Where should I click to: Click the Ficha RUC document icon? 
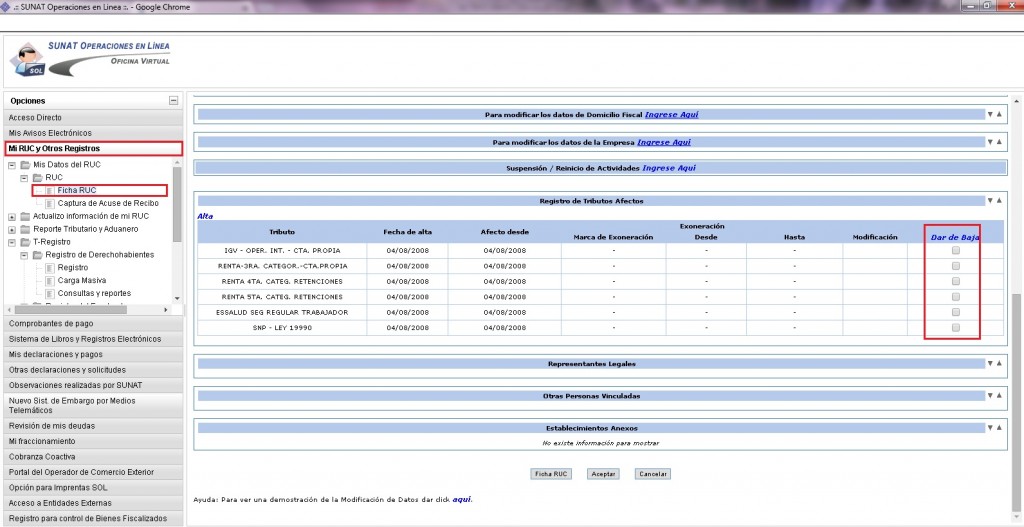click(50, 191)
